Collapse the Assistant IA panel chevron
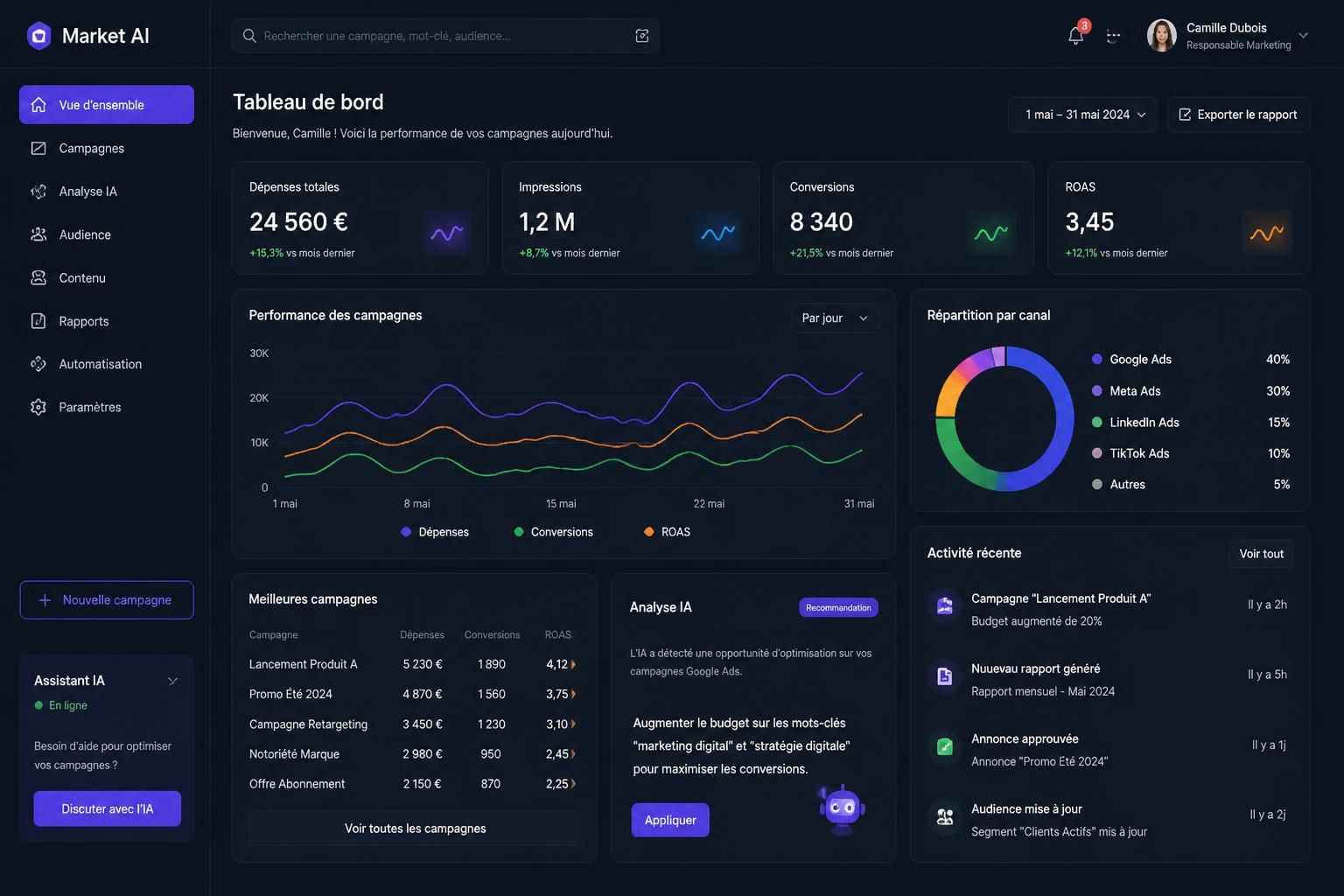This screenshot has width=1344, height=896. pos(172,681)
